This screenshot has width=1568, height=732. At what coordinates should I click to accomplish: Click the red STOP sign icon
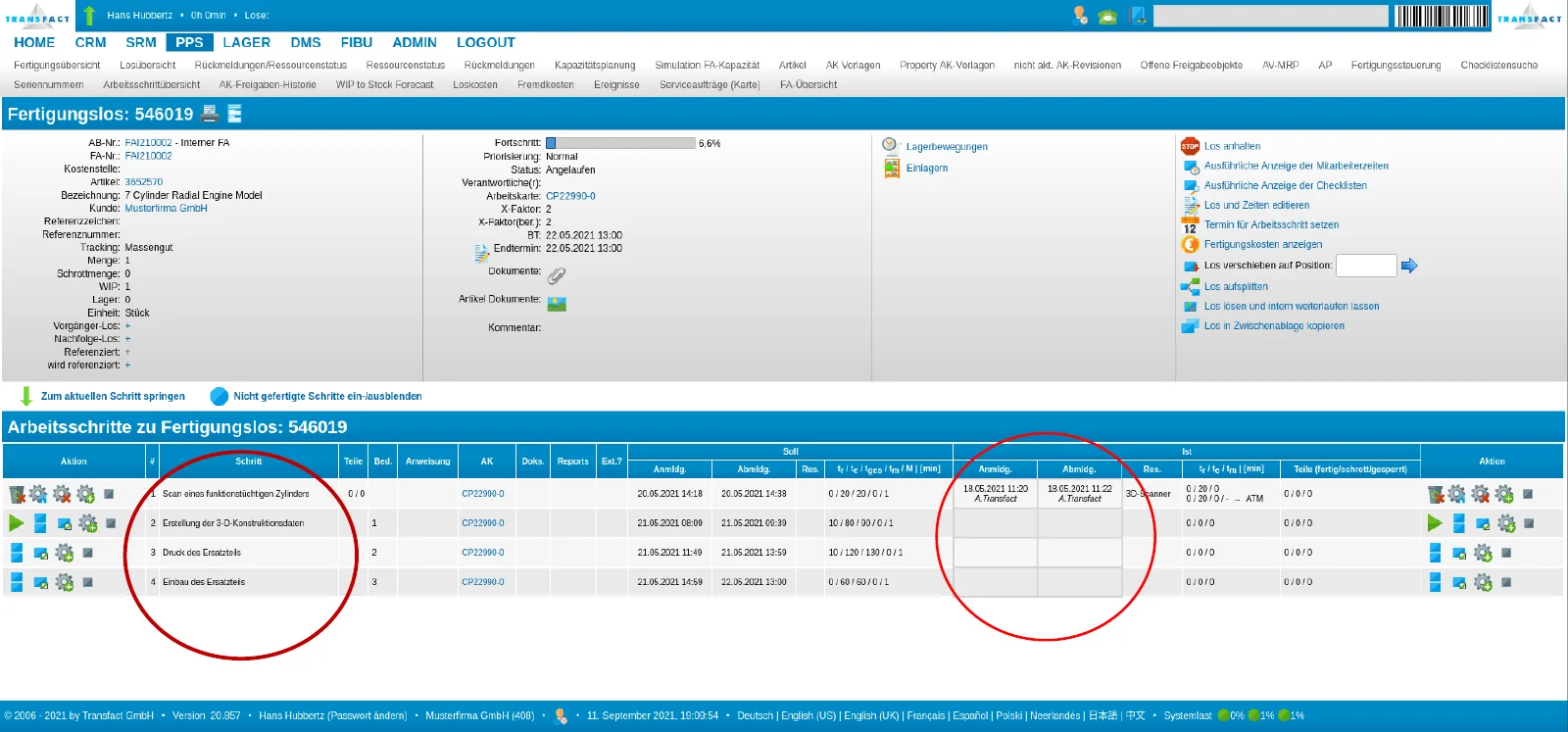click(x=1190, y=146)
